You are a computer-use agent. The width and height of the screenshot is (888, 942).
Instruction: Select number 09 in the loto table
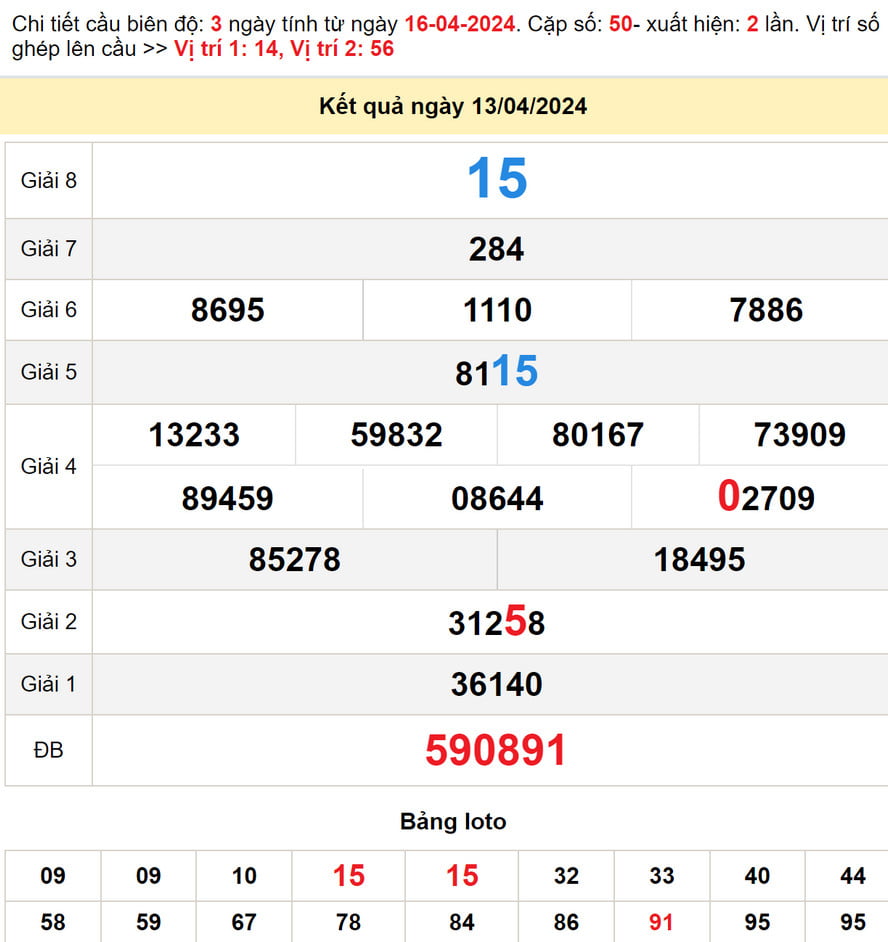pos(50,877)
